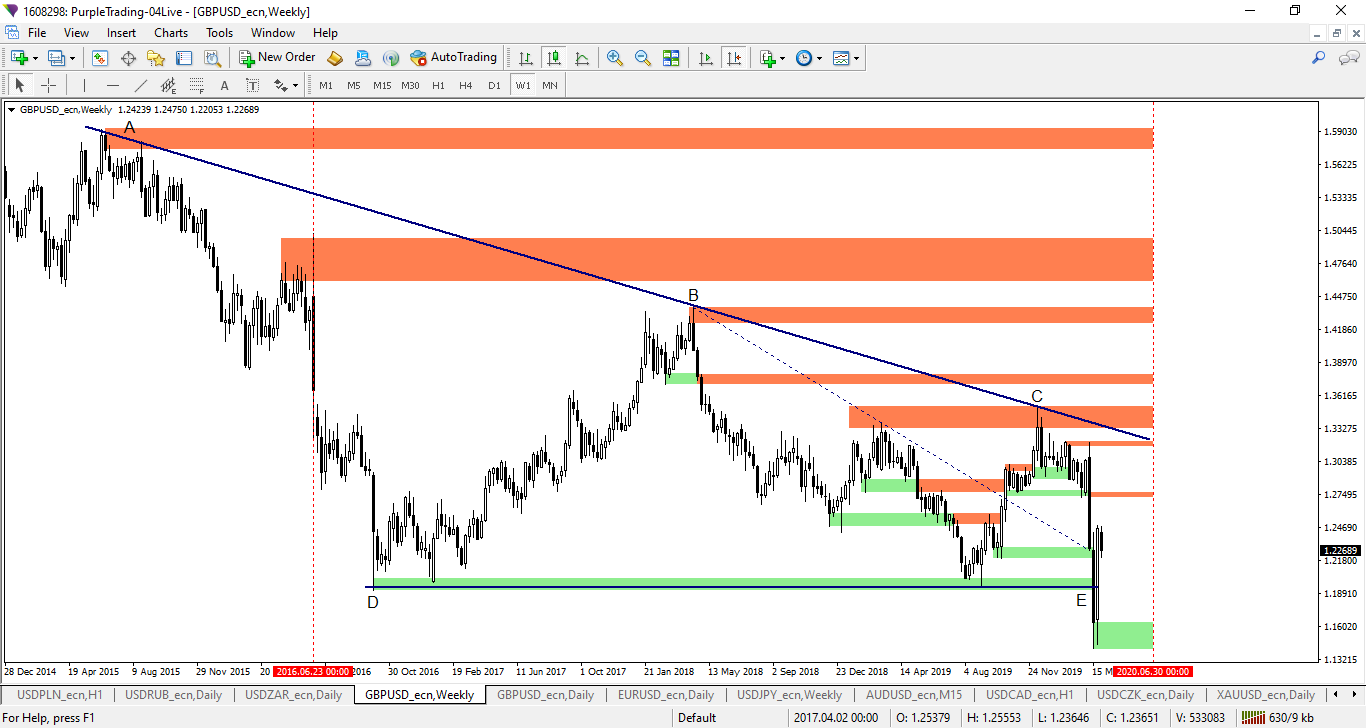The width and height of the screenshot is (1366, 728).
Task: Expand the Profiles dropdown arrow
Action: click(73, 58)
